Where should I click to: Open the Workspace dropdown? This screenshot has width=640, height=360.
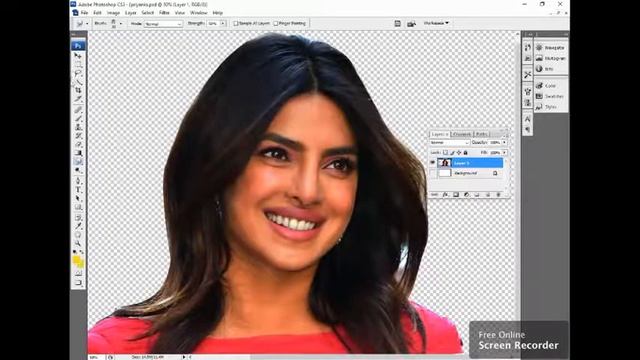click(436, 23)
